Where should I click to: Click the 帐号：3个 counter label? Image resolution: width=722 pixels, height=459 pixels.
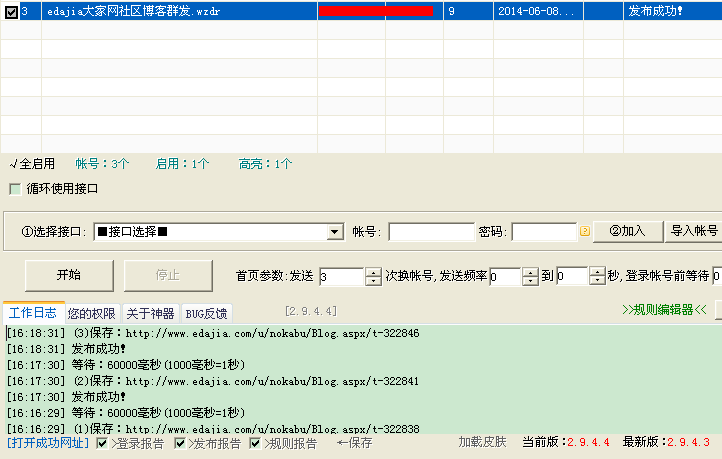click(x=102, y=164)
